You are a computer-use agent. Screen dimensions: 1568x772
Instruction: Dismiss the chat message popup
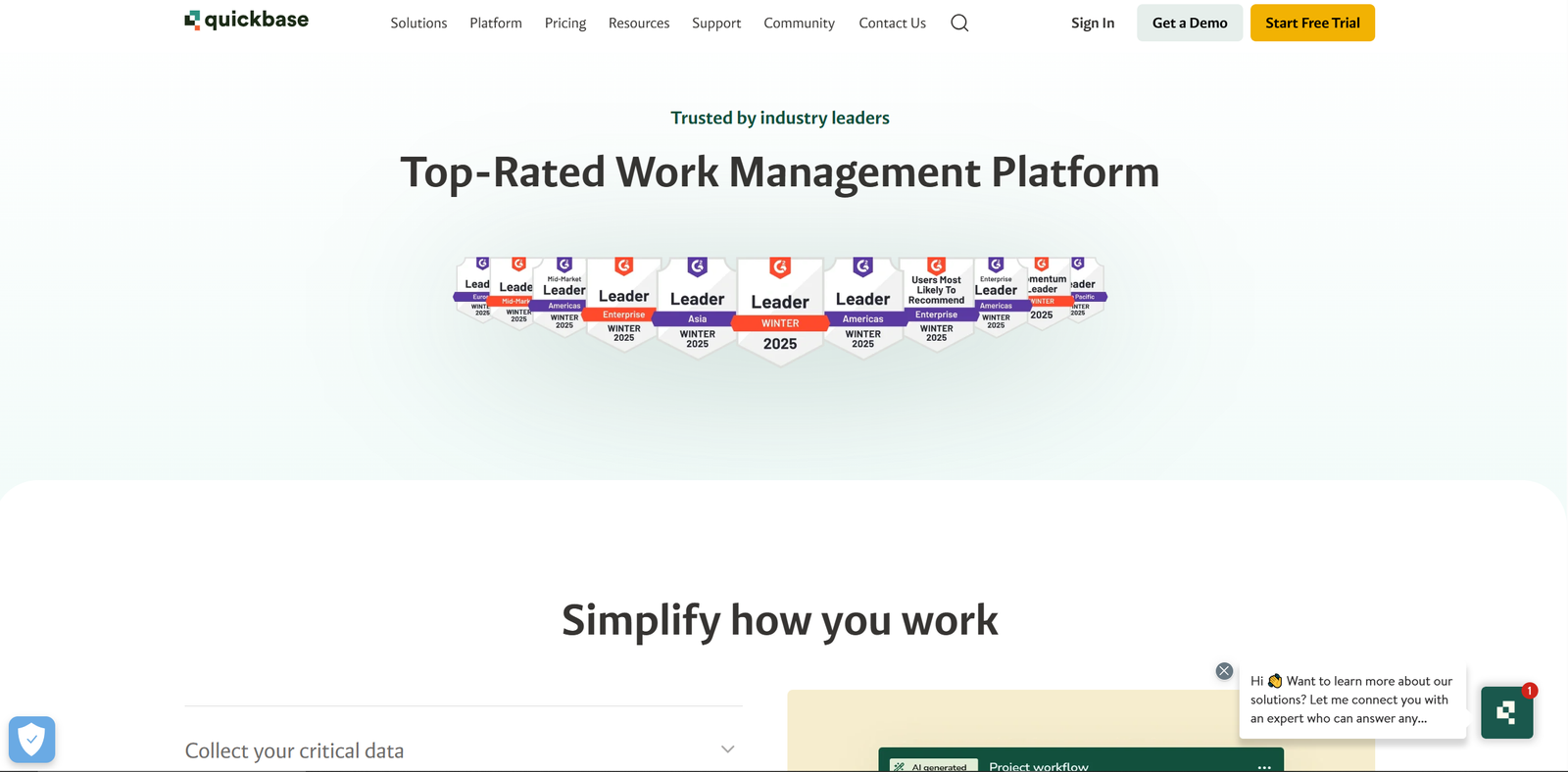coord(1224,671)
